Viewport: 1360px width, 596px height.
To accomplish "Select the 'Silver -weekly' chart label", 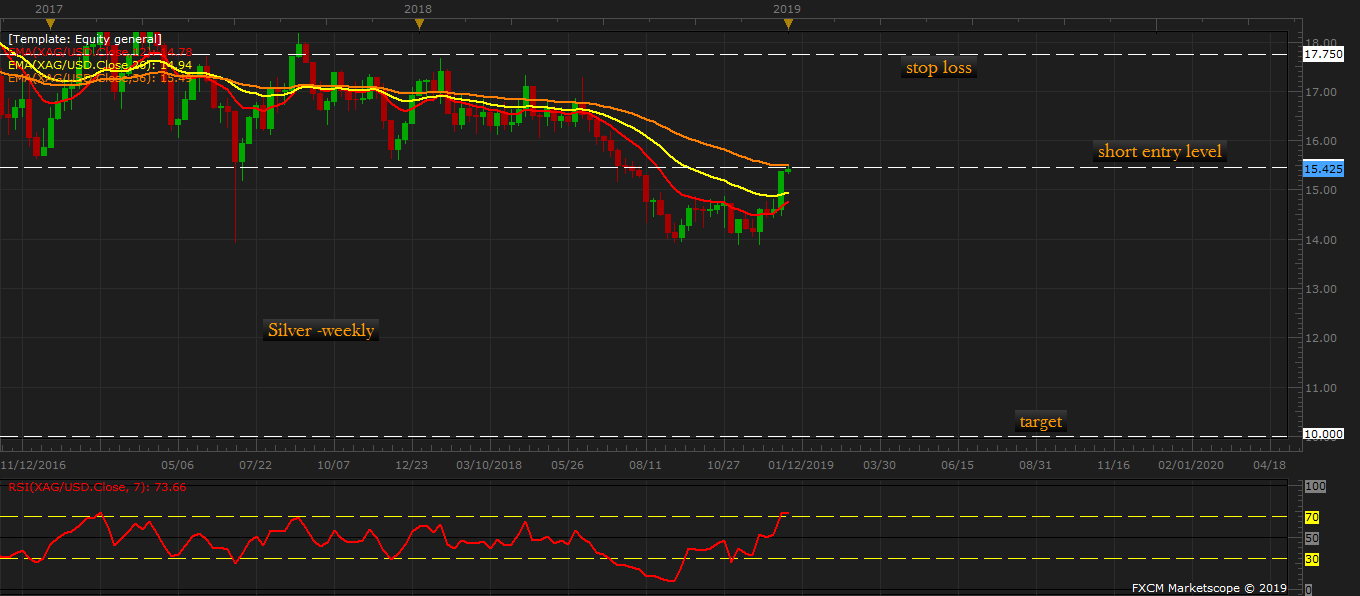I will pyautogui.click(x=321, y=330).
